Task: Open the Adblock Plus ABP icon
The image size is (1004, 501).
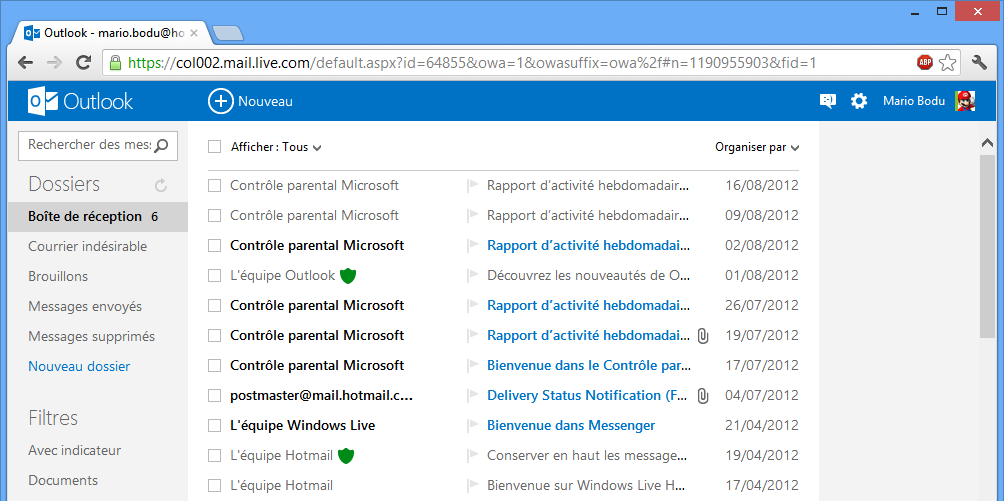Action: [925, 62]
